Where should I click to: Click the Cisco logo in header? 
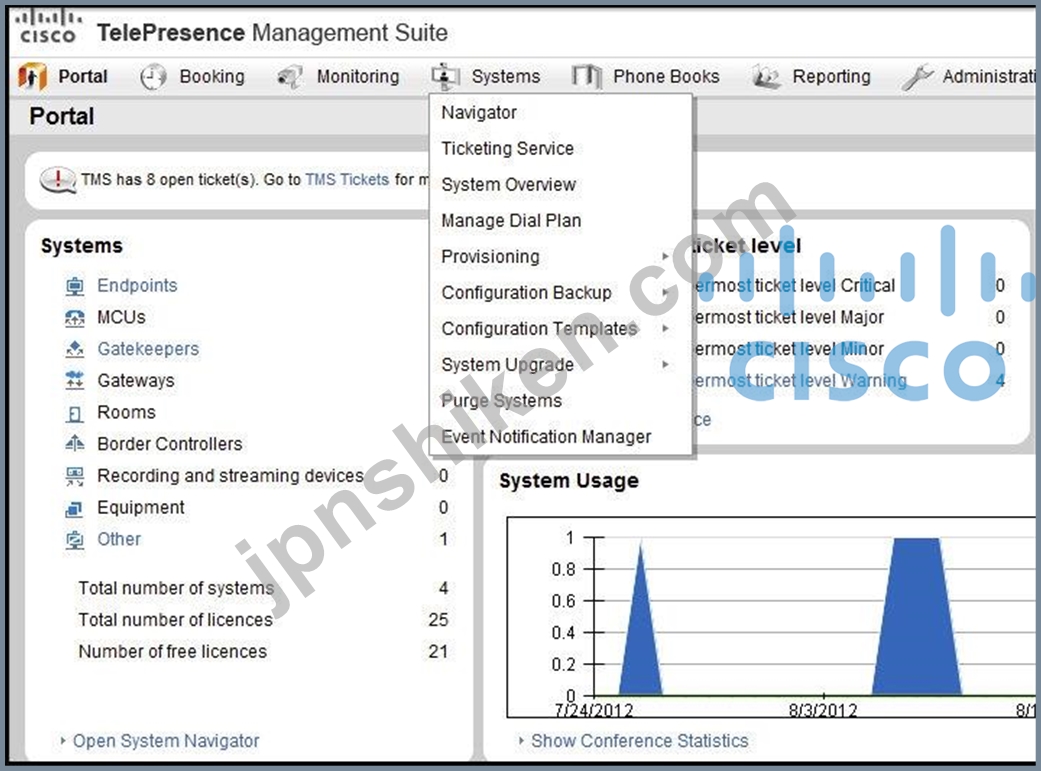pos(48,27)
